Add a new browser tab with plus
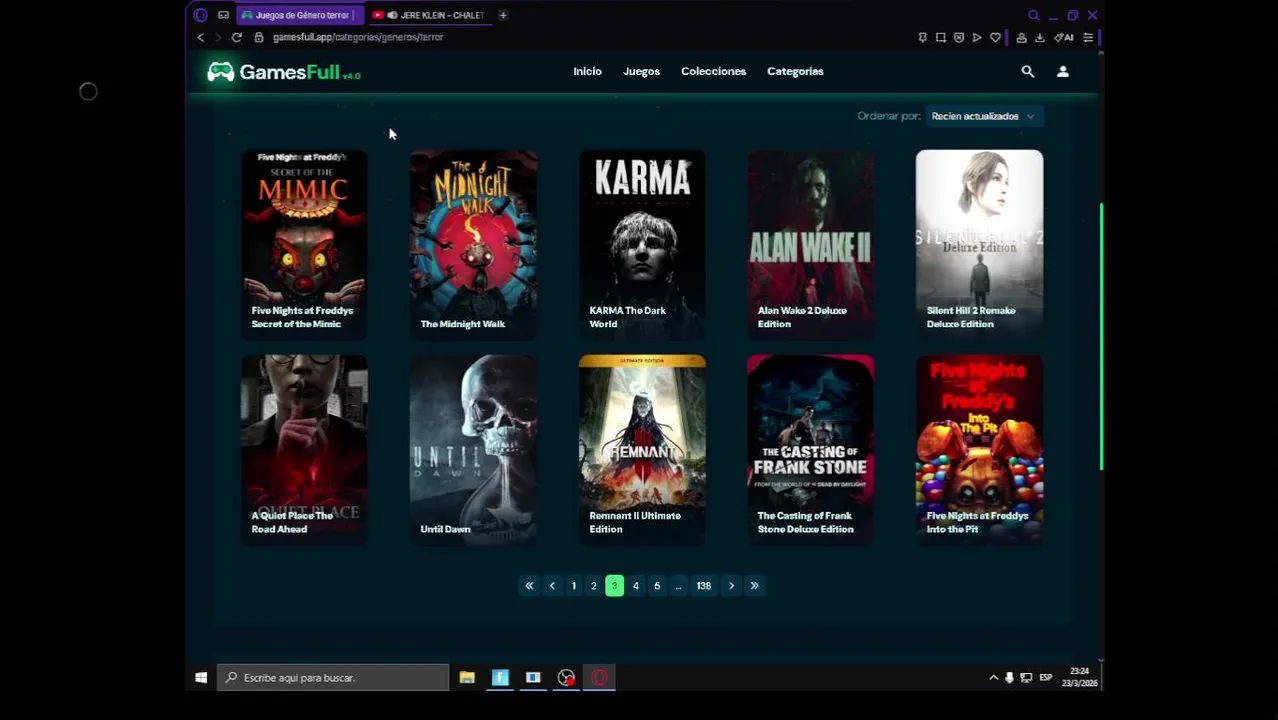 (x=503, y=15)
